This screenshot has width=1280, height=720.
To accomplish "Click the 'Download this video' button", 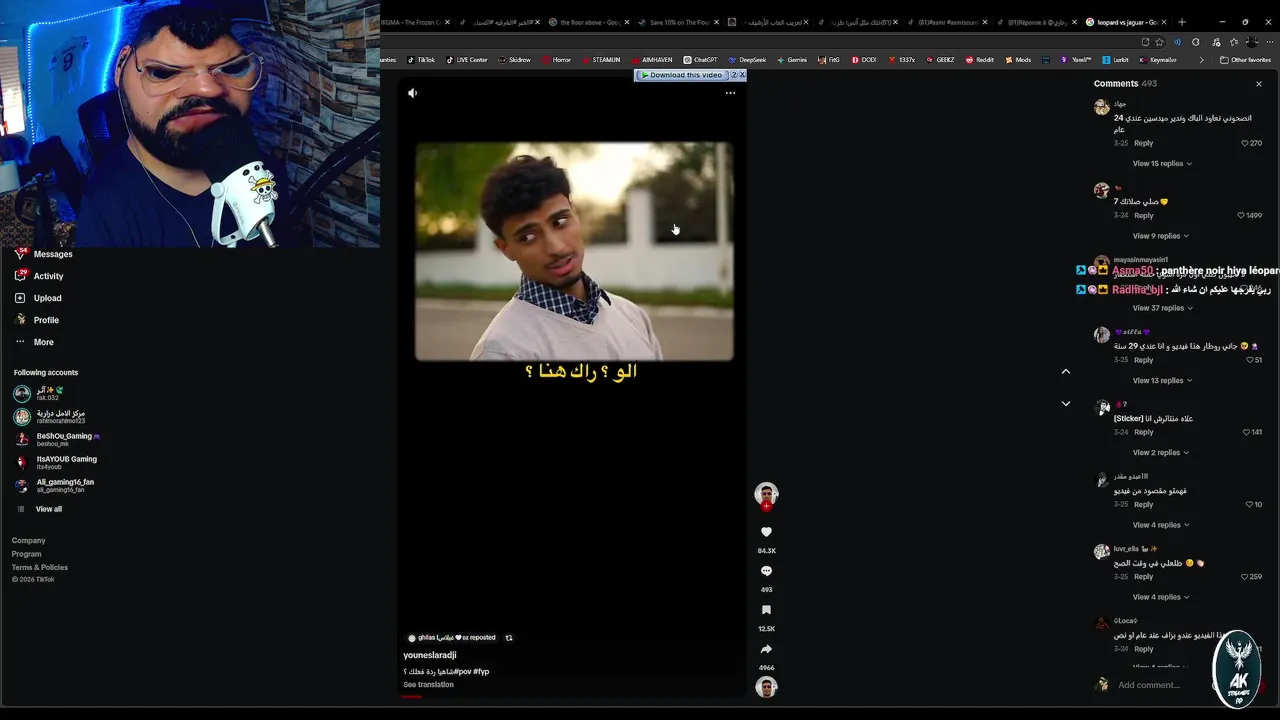I will tap(682, 75).
